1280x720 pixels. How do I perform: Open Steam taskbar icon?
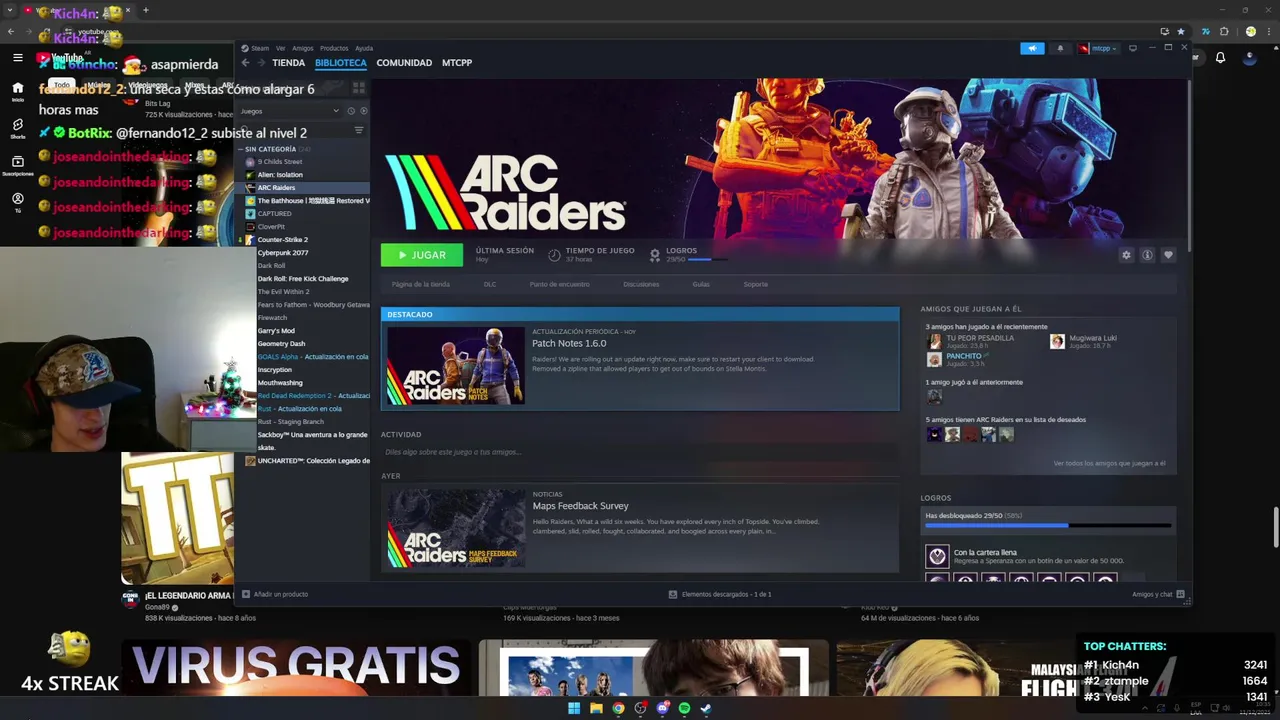706,708
